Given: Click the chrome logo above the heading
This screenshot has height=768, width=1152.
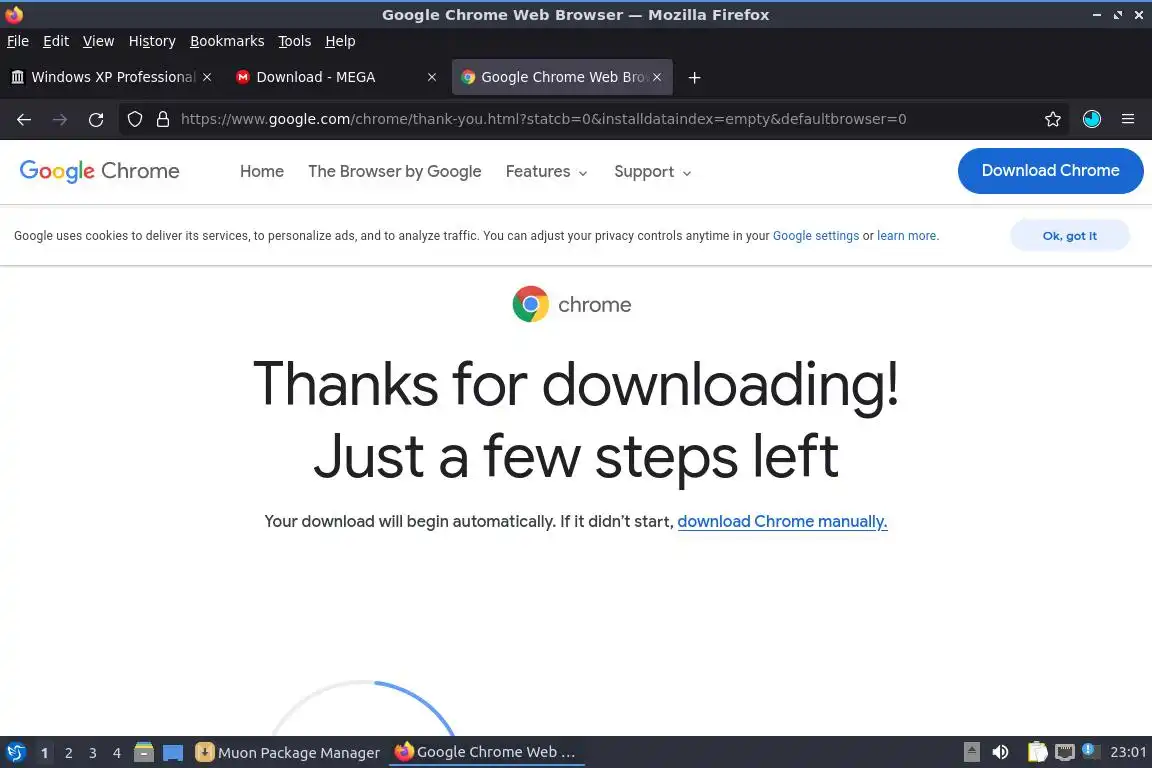Looking at the screenshot, I should coord(572,304).
